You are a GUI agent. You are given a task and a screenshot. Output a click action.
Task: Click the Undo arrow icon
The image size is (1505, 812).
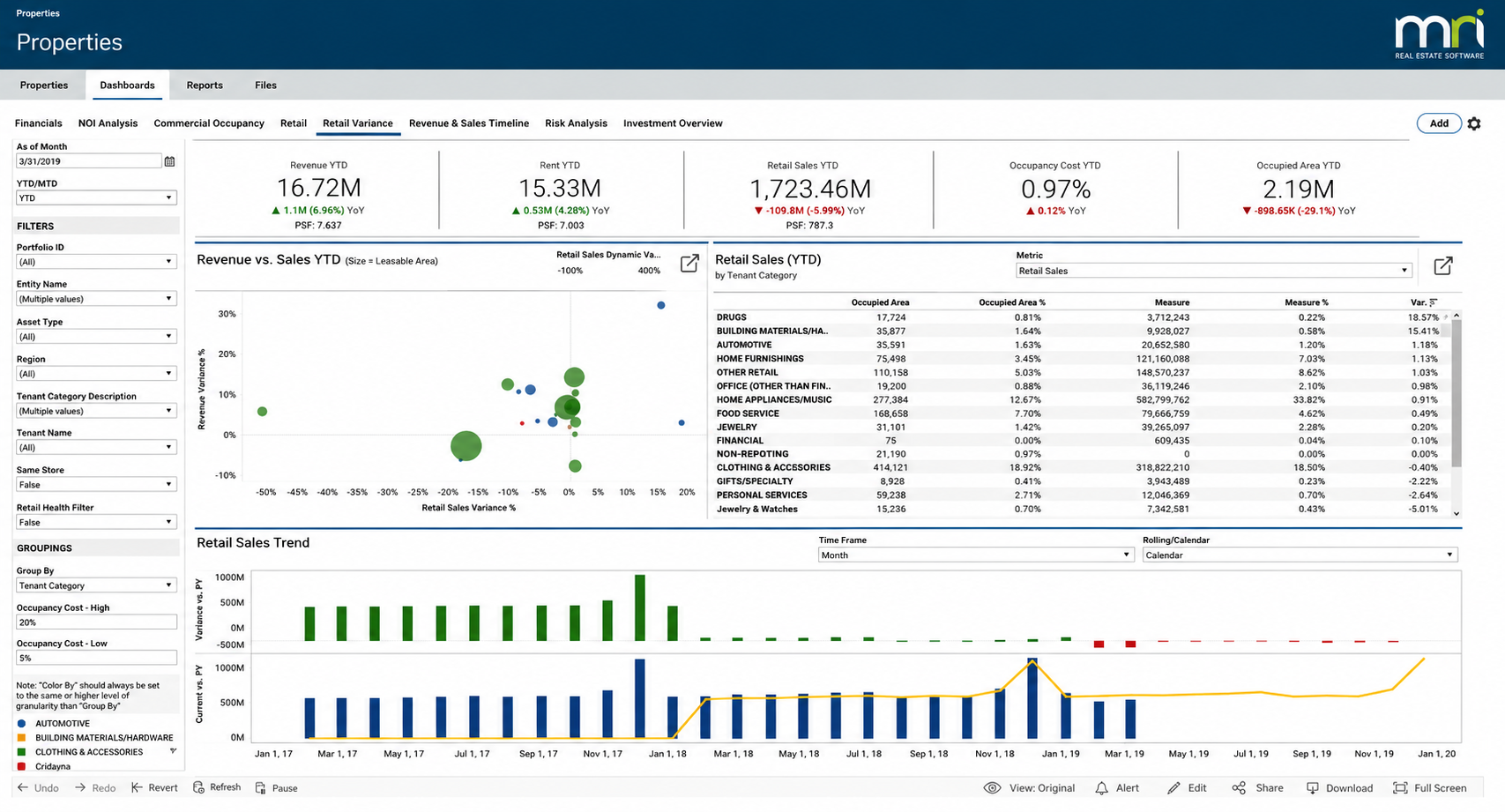[23, 787]
